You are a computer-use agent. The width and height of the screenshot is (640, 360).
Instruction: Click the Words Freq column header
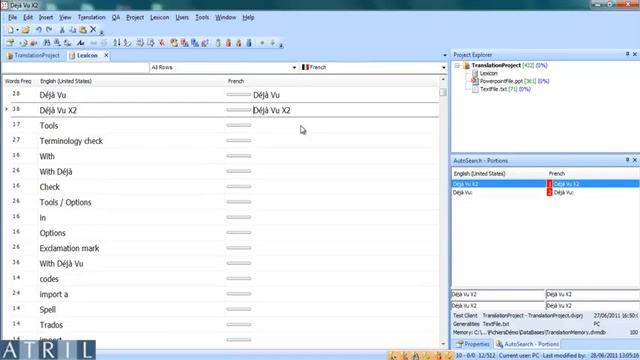click(18, 81)
